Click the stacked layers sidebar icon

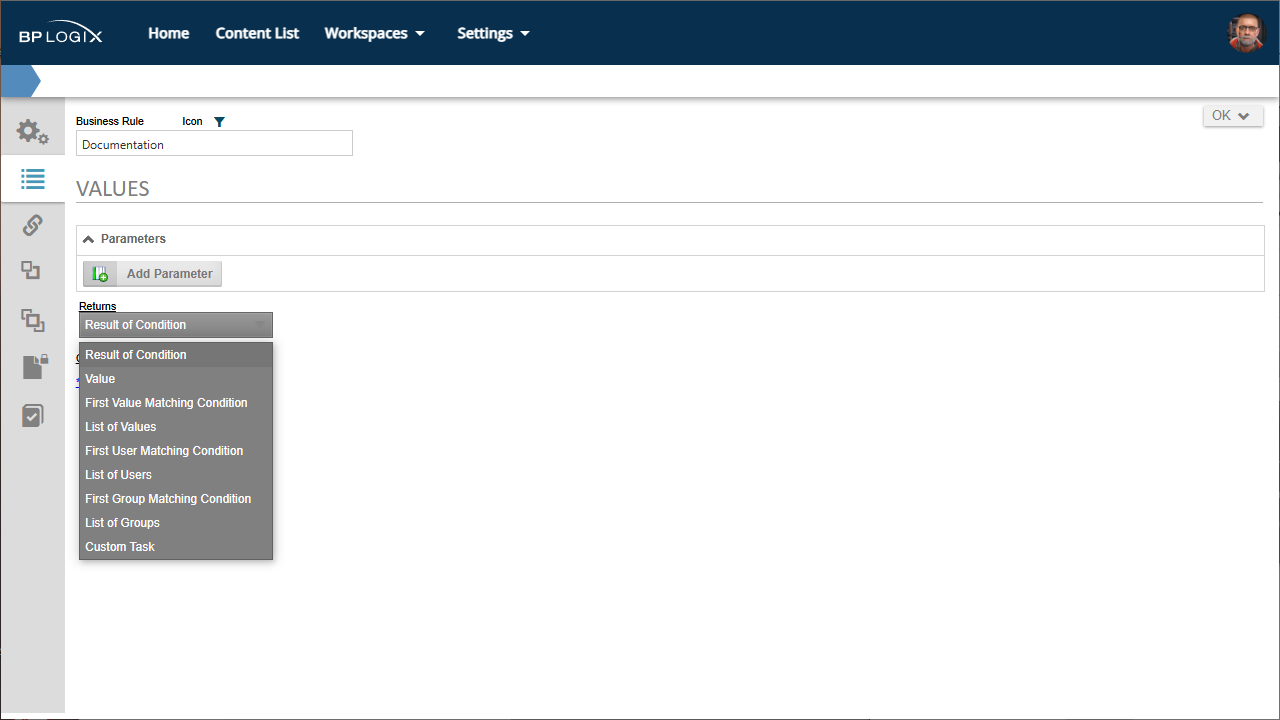(x=32, y=320)
